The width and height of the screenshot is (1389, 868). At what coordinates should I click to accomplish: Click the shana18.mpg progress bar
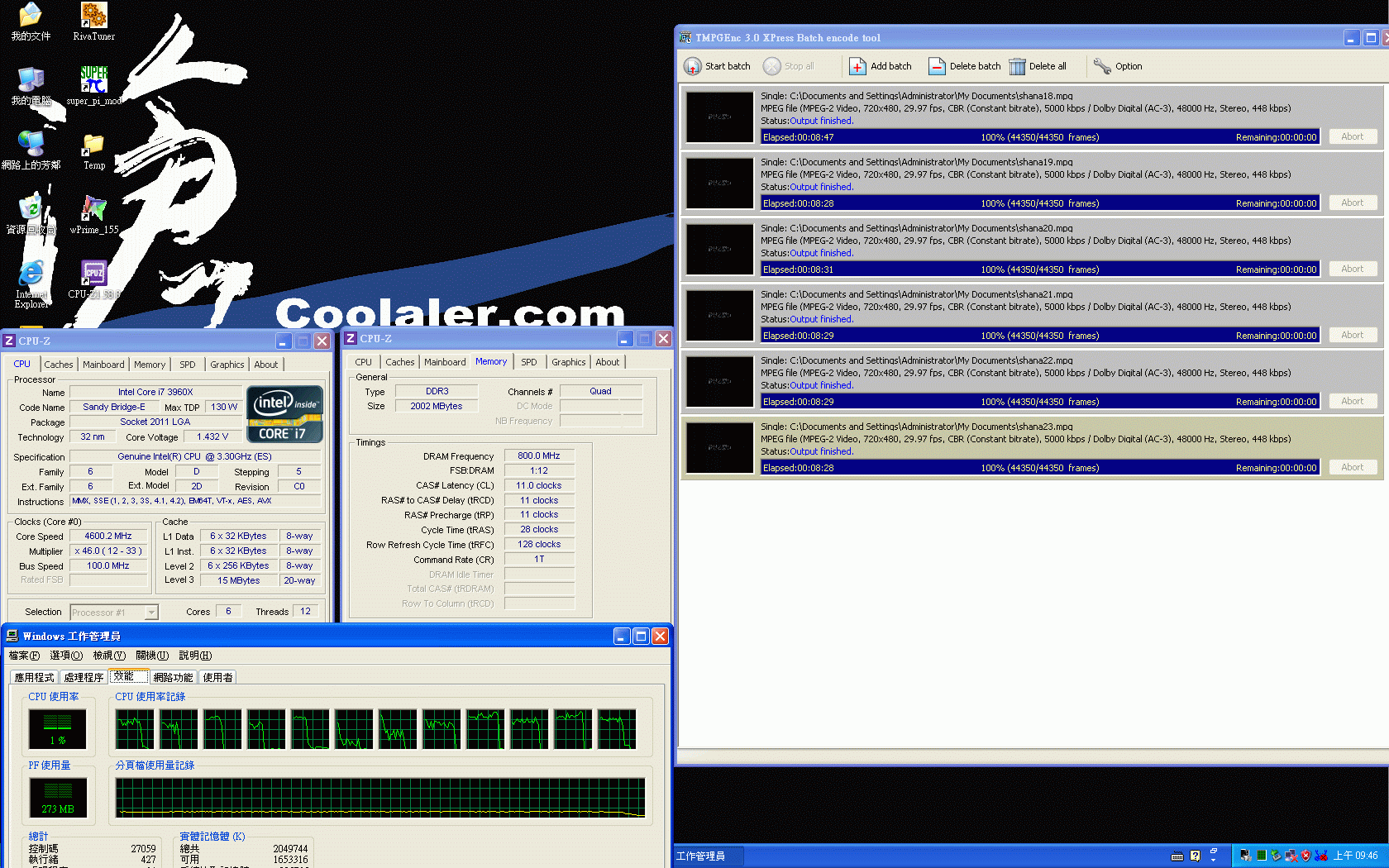[1040, 137]
